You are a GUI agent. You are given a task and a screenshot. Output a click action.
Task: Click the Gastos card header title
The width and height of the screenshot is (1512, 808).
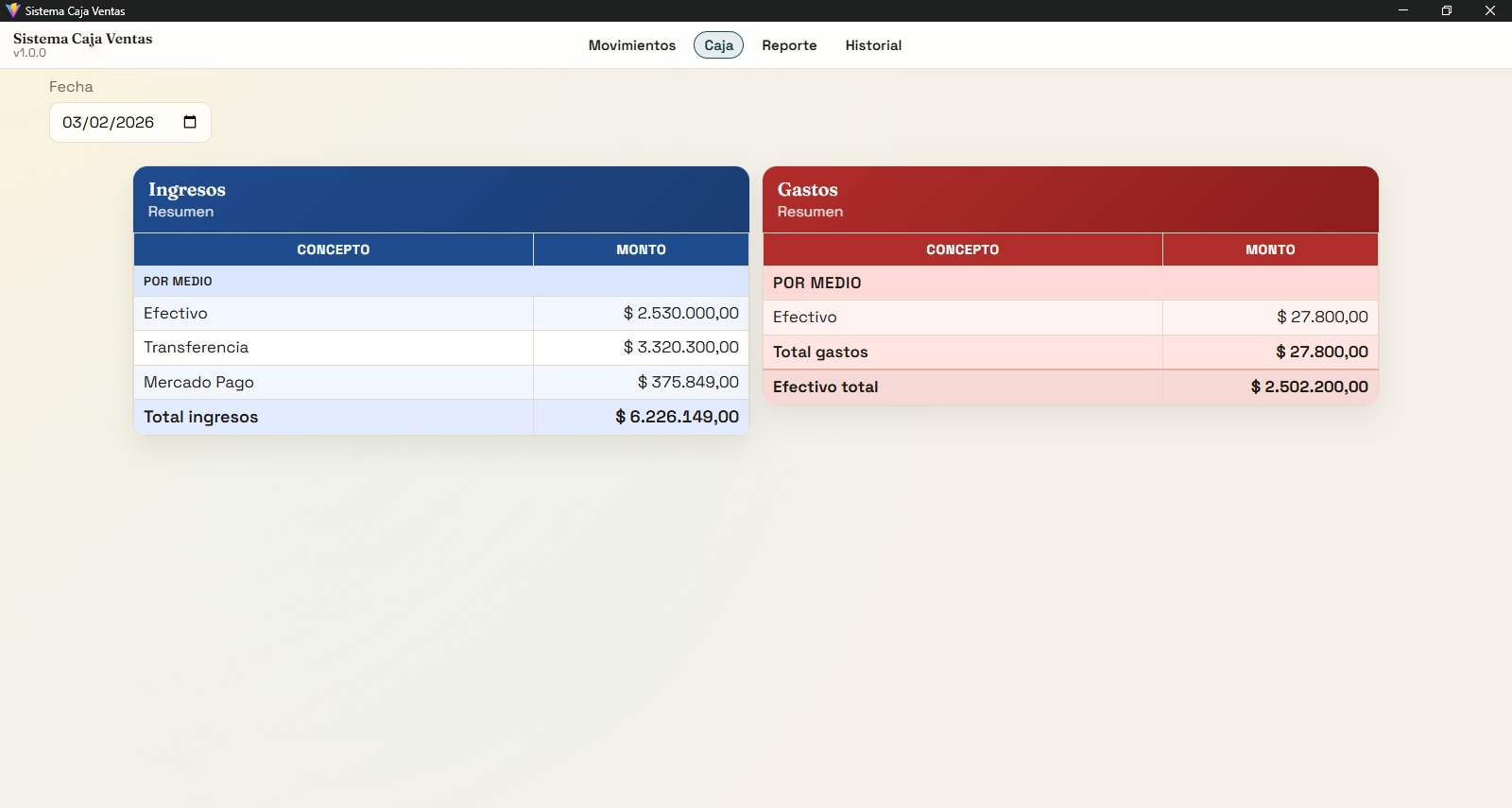click(x=807, y=190)
